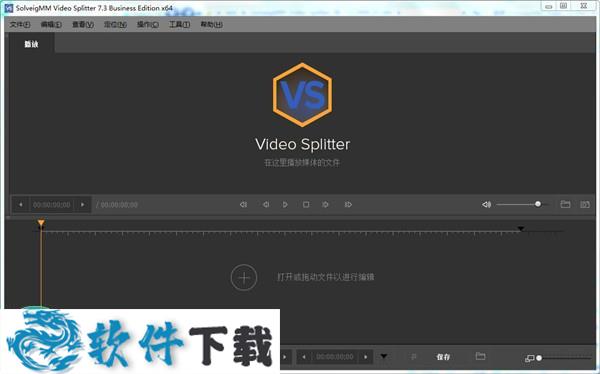Click the snapshot icon at far right of player bar
Image resolution: width=600 pixels, height=374 pixels.
[585, 204]
